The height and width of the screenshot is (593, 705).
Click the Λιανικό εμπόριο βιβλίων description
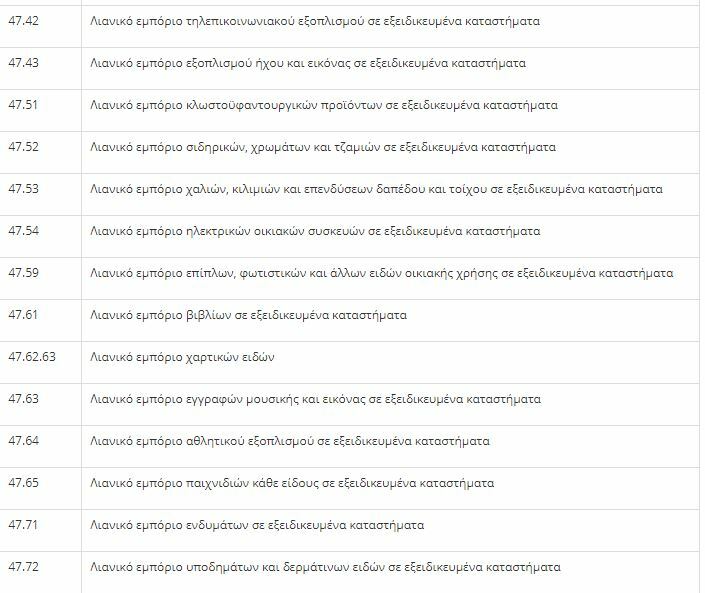248,315
